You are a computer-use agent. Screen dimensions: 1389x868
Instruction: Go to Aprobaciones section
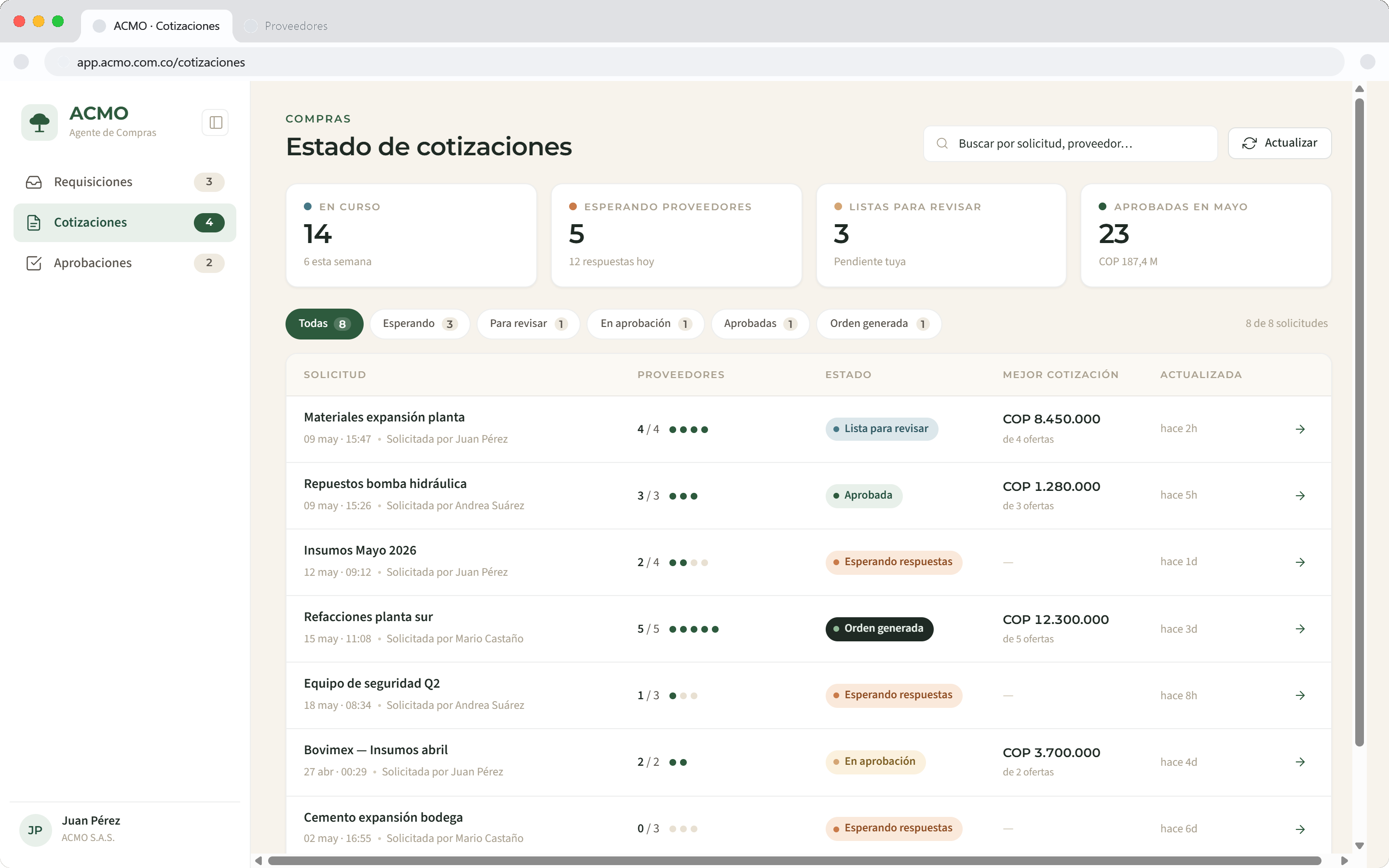[124, 263]
